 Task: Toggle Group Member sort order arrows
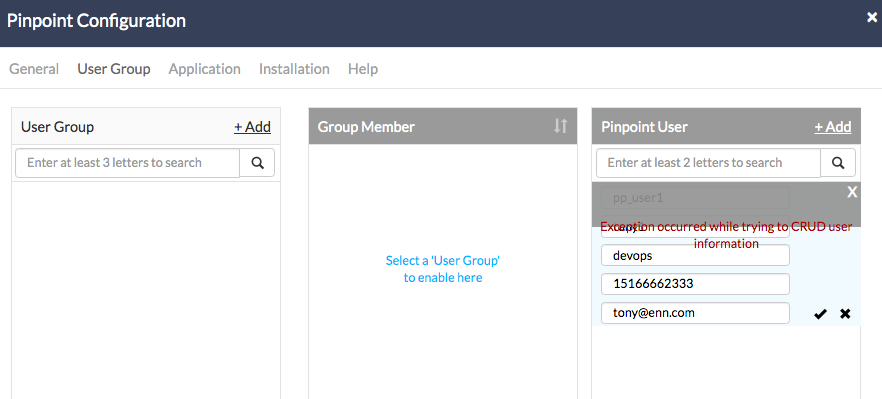[560, 126]
